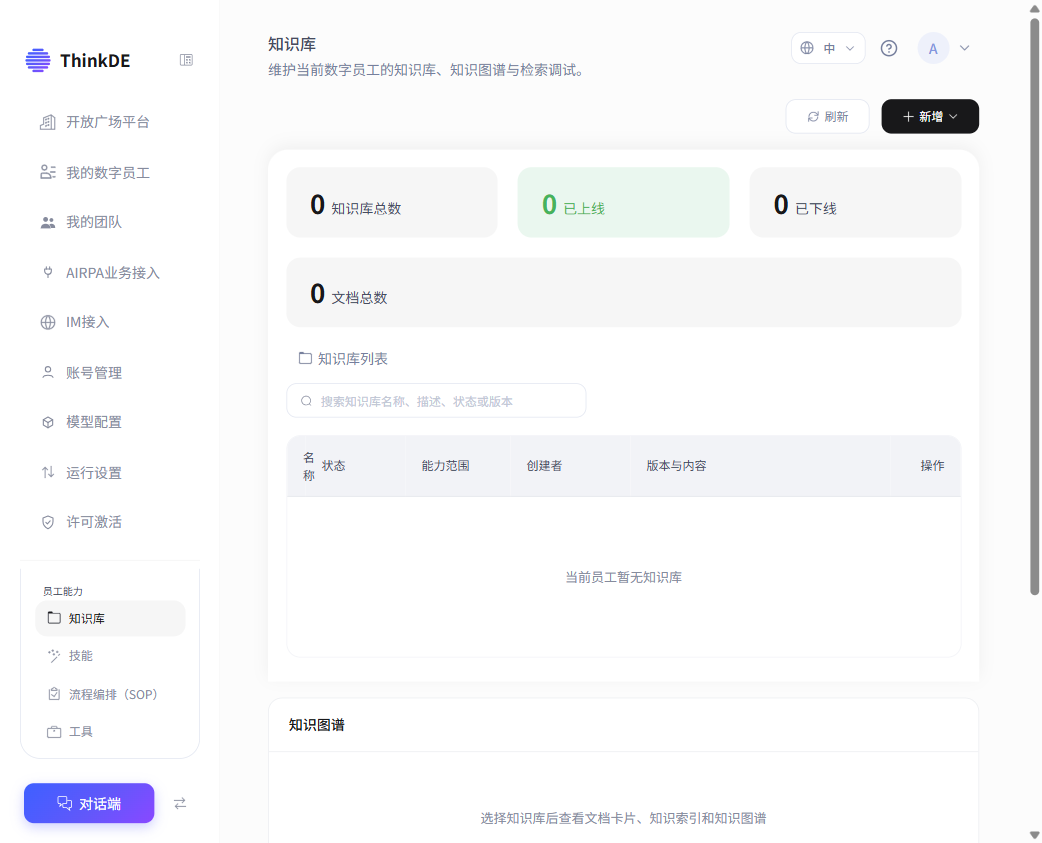Image resolution: width=1042 pixels, height=843 pixels.
Task: Click the 技能 magic wand icon
Action: 54,656
